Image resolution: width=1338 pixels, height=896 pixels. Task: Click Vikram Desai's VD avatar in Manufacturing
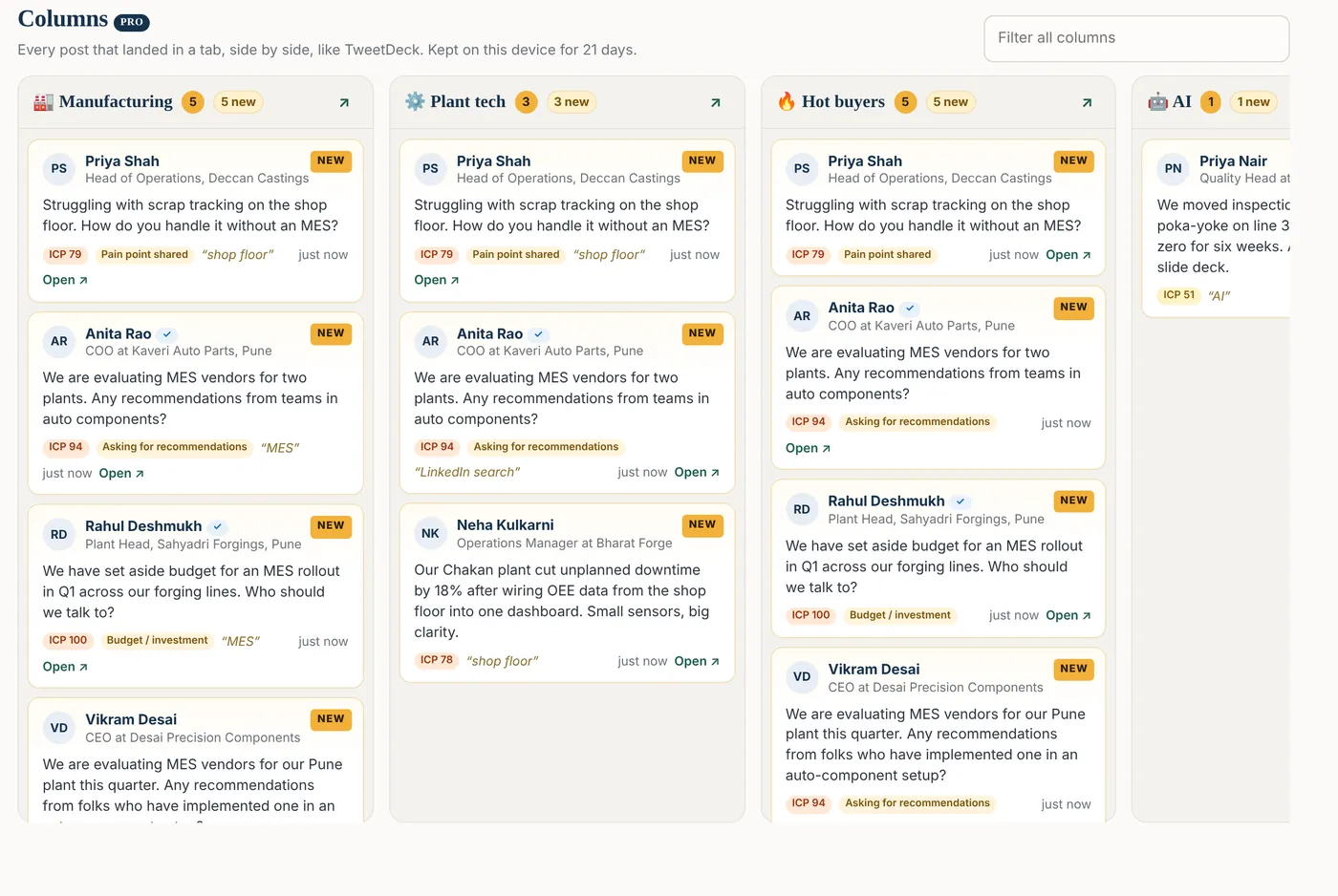(59, 728)
